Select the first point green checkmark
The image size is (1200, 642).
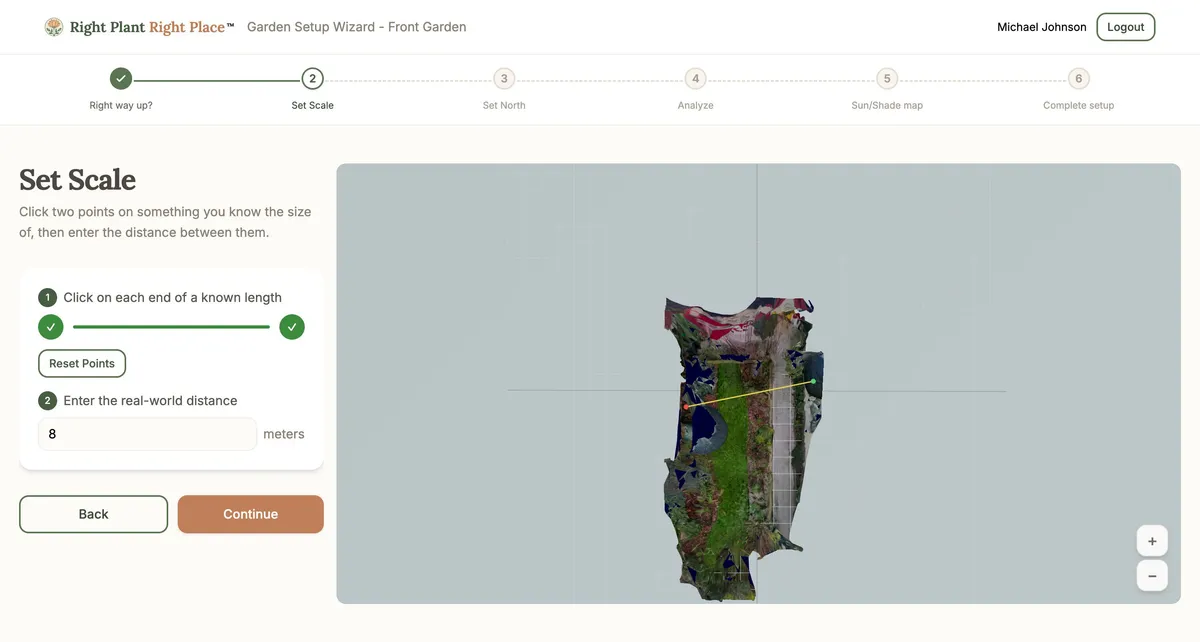(x=51, y=327)
